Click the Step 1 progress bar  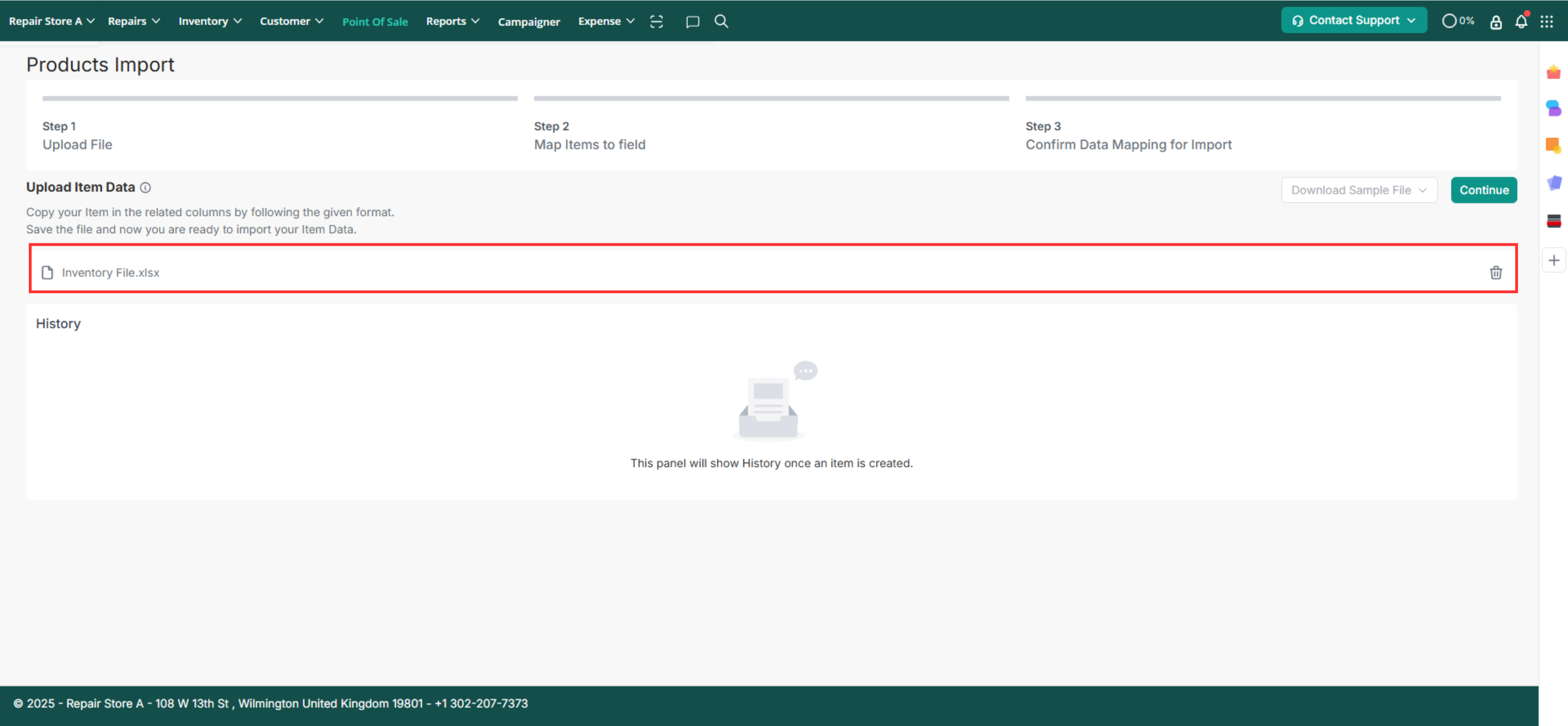click(280, 98)
